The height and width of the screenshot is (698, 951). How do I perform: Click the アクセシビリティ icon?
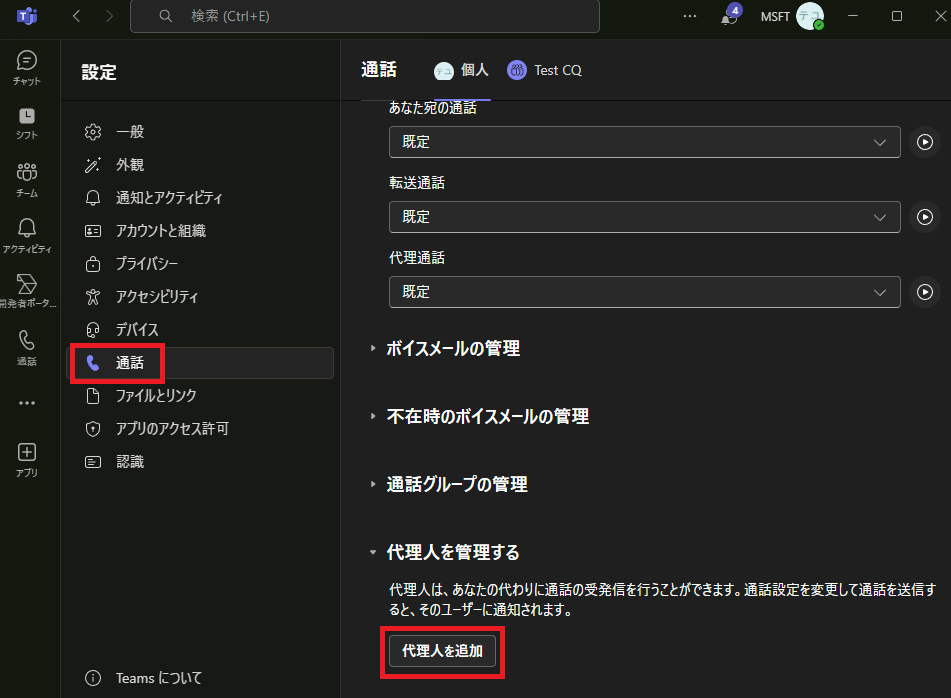pyautogui.click(x=93, y=297)
